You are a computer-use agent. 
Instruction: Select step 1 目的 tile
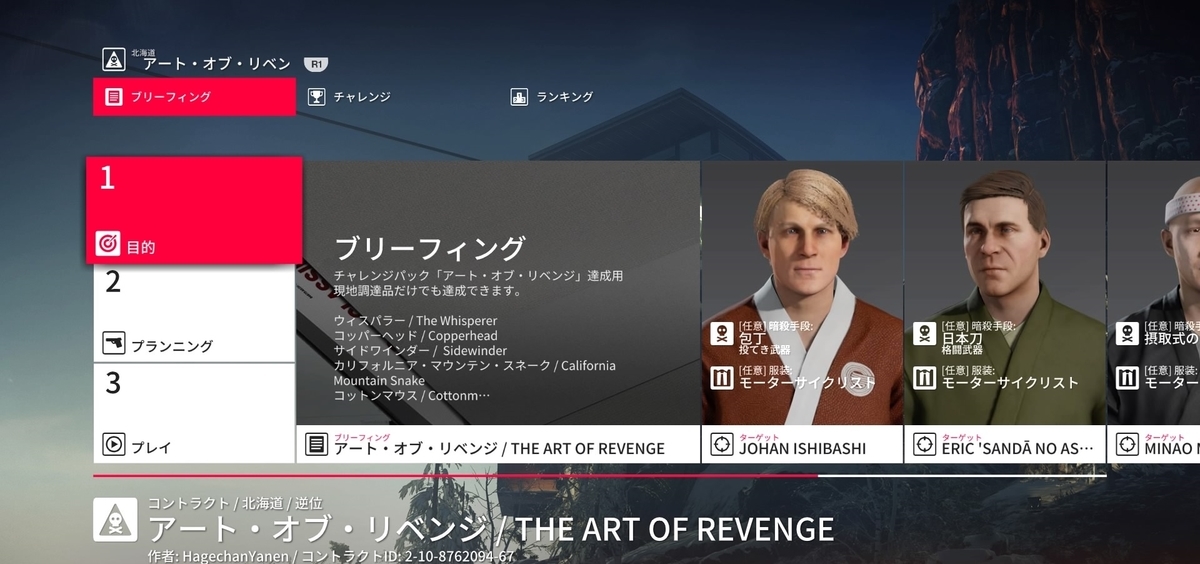click(194, 209)
